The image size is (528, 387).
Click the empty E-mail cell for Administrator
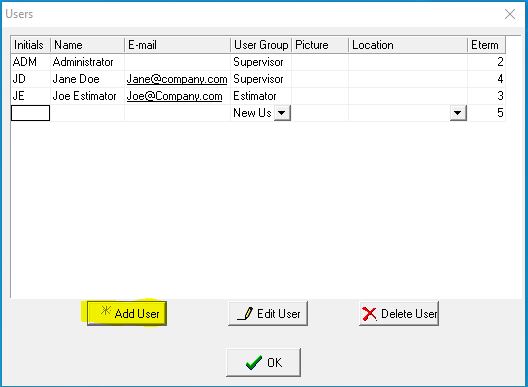(177, 62)
